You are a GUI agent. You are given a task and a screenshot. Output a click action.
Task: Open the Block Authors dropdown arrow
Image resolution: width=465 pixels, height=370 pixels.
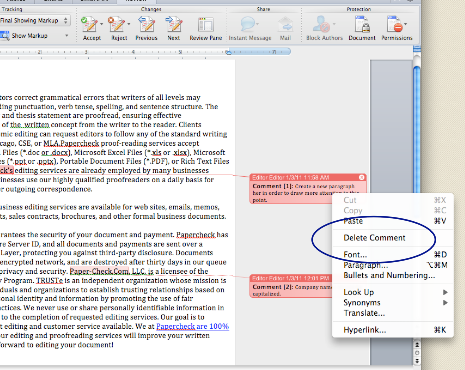[x=334, y=24]
